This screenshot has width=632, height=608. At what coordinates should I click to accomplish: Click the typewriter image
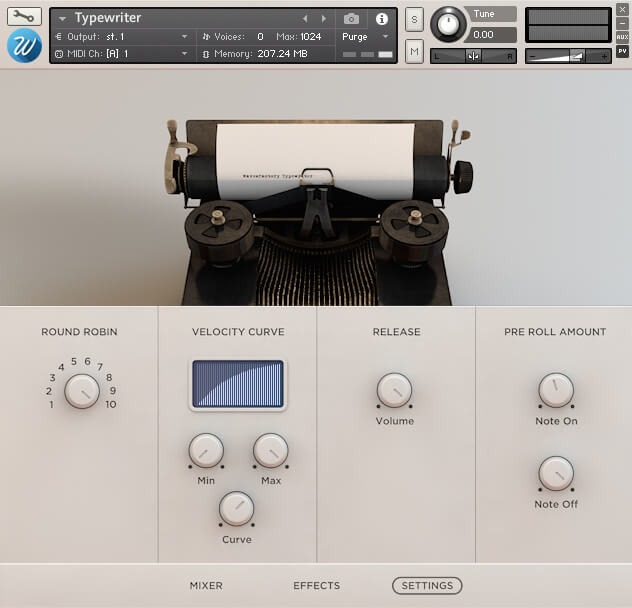317,212
